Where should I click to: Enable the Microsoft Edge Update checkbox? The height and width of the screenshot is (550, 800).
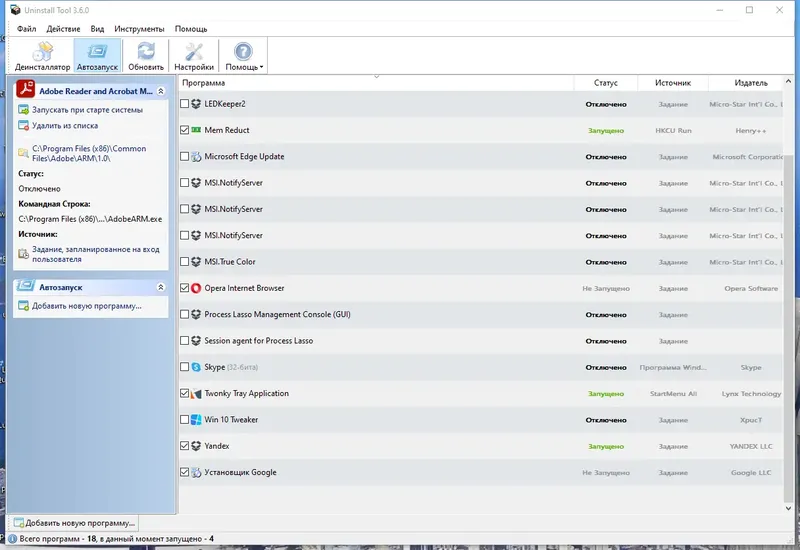coord(185,157)
